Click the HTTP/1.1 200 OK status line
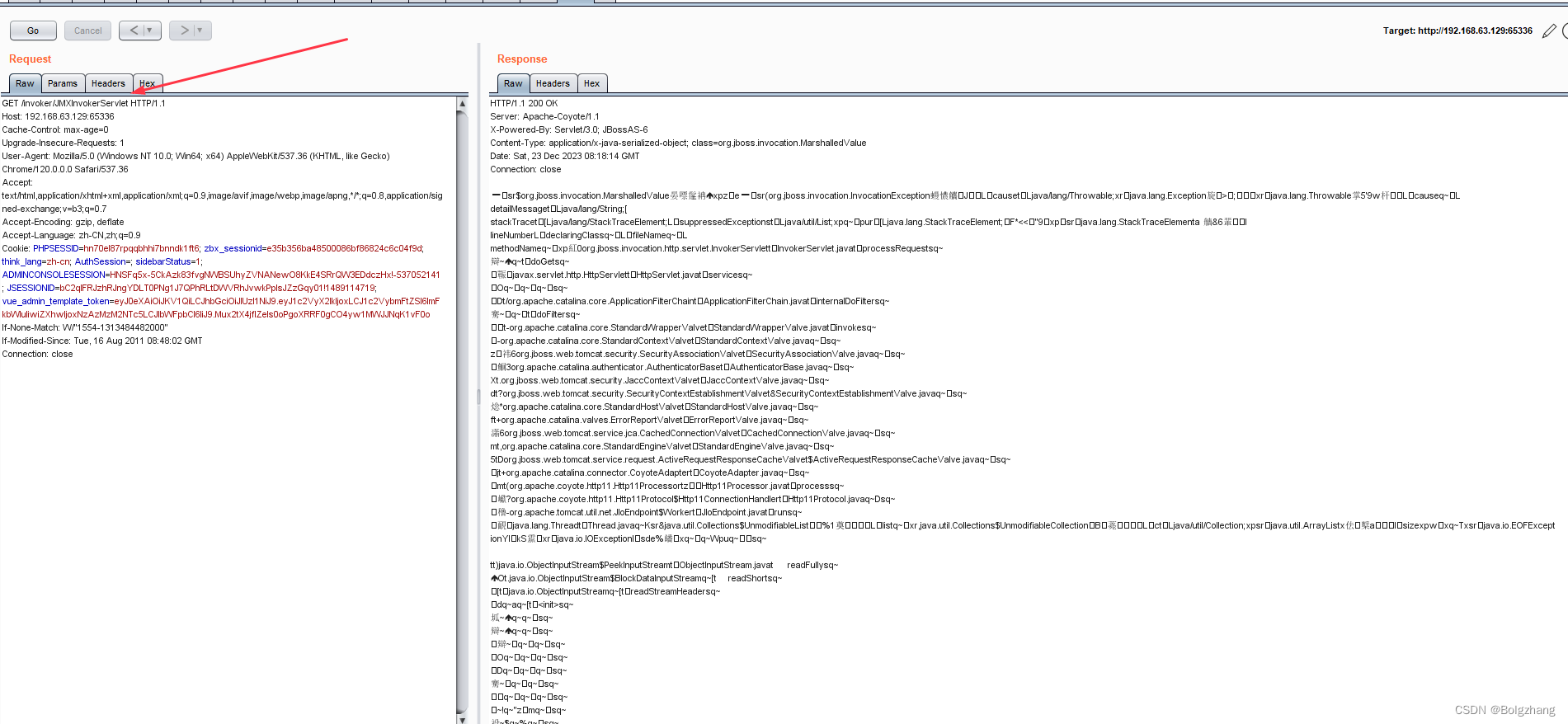The image size is (1568, 724). [x=524, y=103]
